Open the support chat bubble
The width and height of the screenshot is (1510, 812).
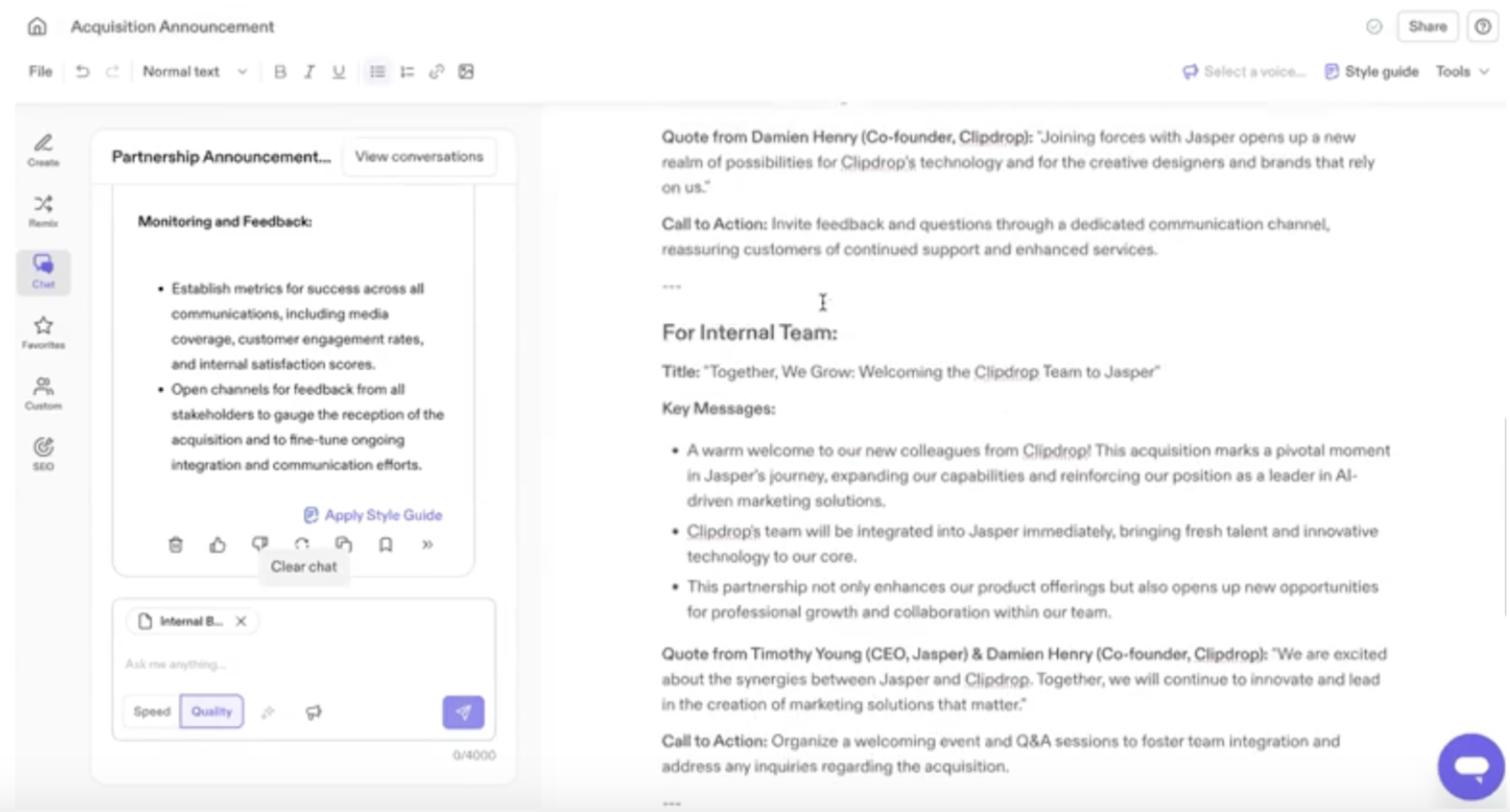point(1471,767)
